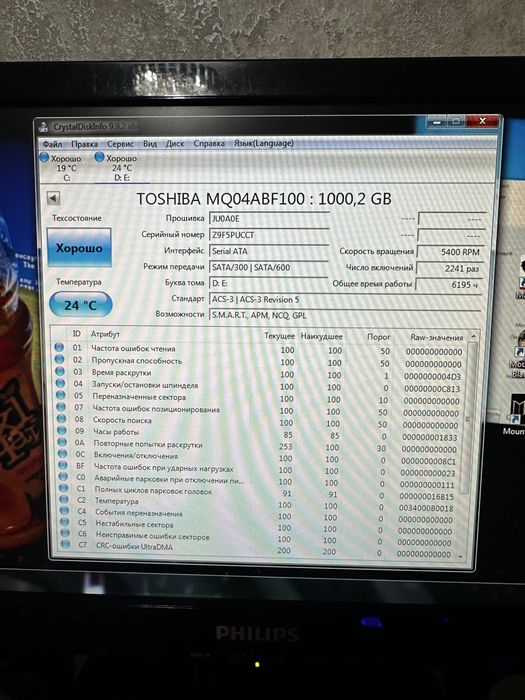The image size is (525, 700).
Task: Click the serial number field Z9F5PUCCT
Action: coord(269,235)
